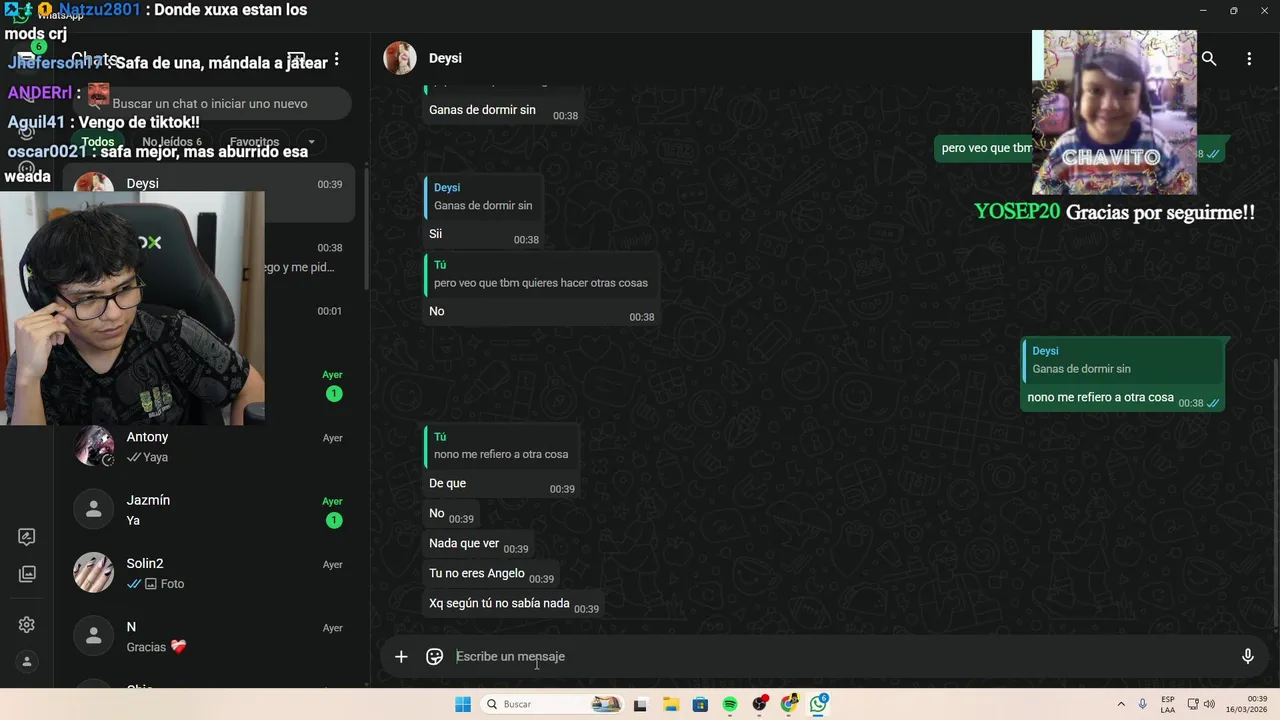Open Deysi conversation options menu
1280x720 pixels.
coord(1249,59)
